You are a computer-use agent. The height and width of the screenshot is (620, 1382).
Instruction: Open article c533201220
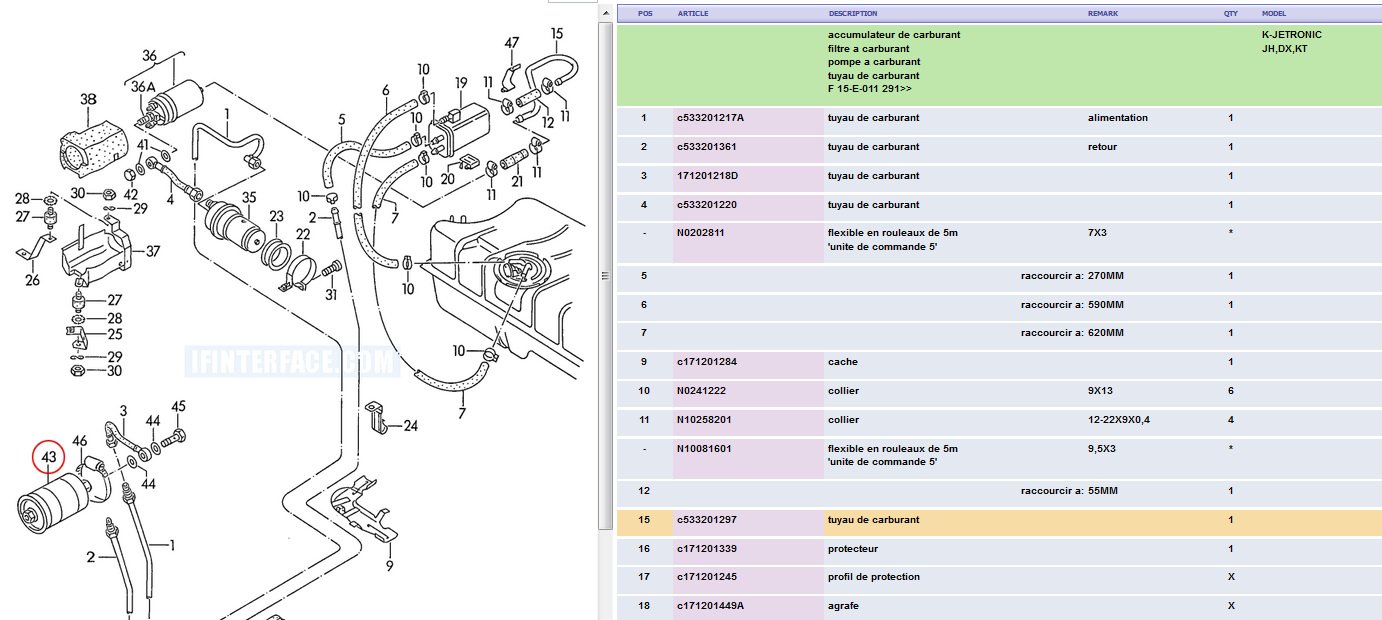click(707, 205)
